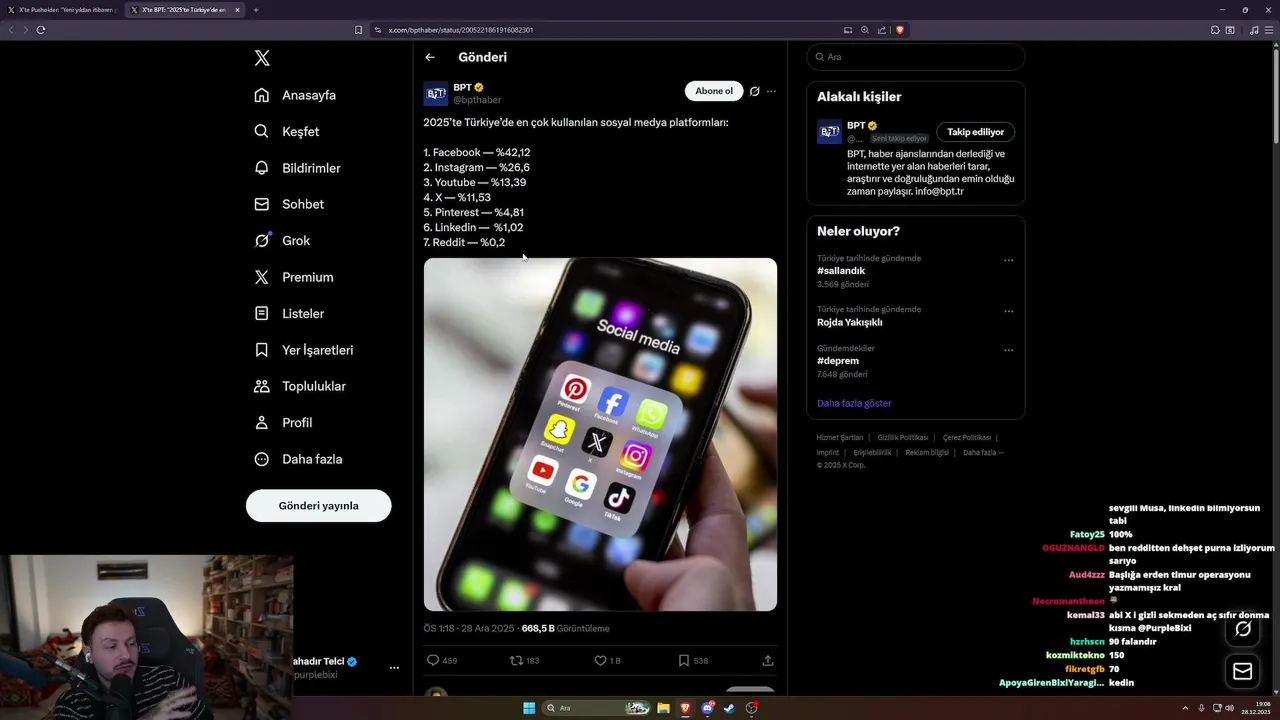Open Erişilebilirlik footer link

[x=872, y=452]
